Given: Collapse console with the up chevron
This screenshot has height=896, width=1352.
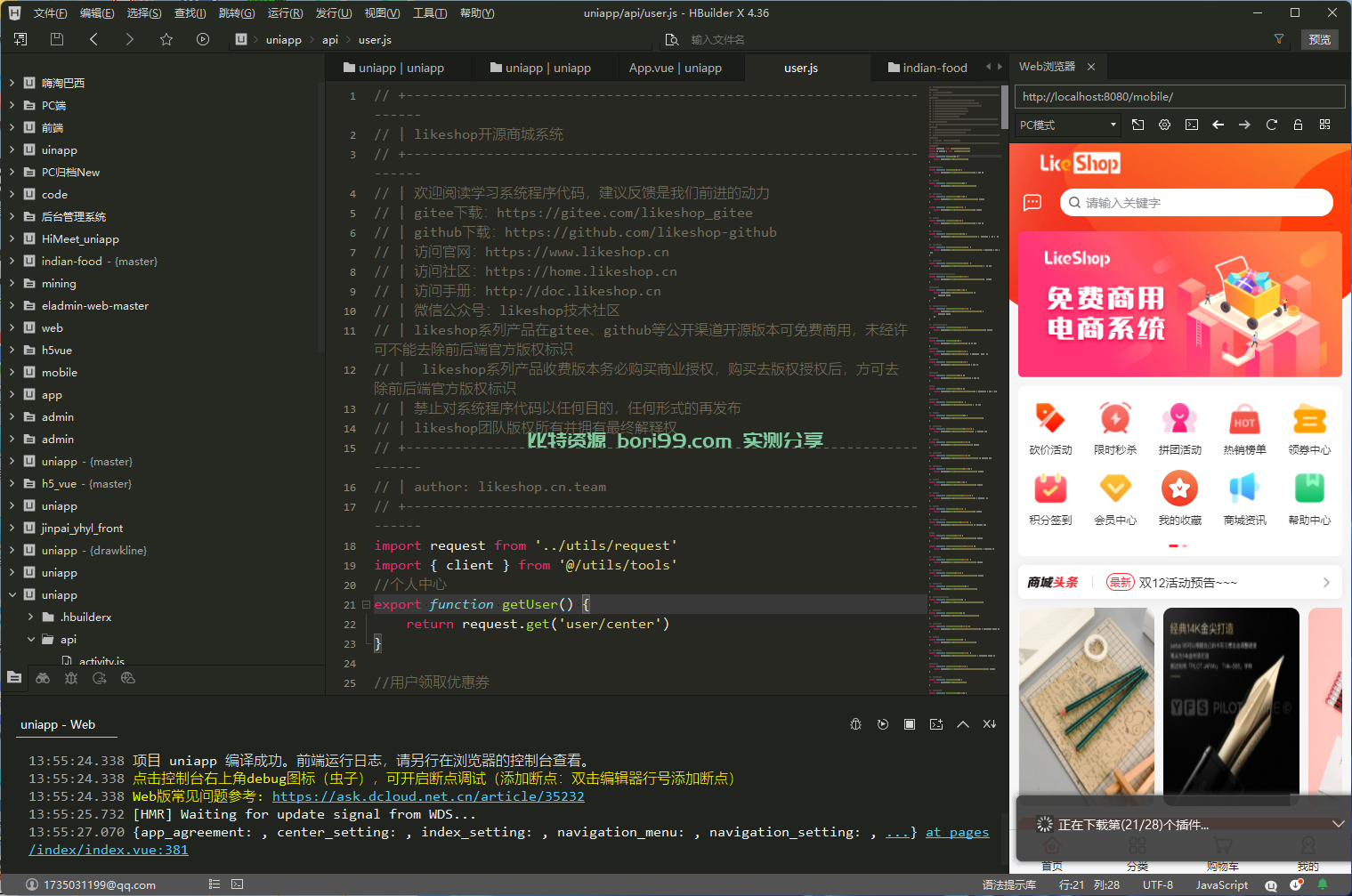Looking at the screenshot, I should 963,724.
